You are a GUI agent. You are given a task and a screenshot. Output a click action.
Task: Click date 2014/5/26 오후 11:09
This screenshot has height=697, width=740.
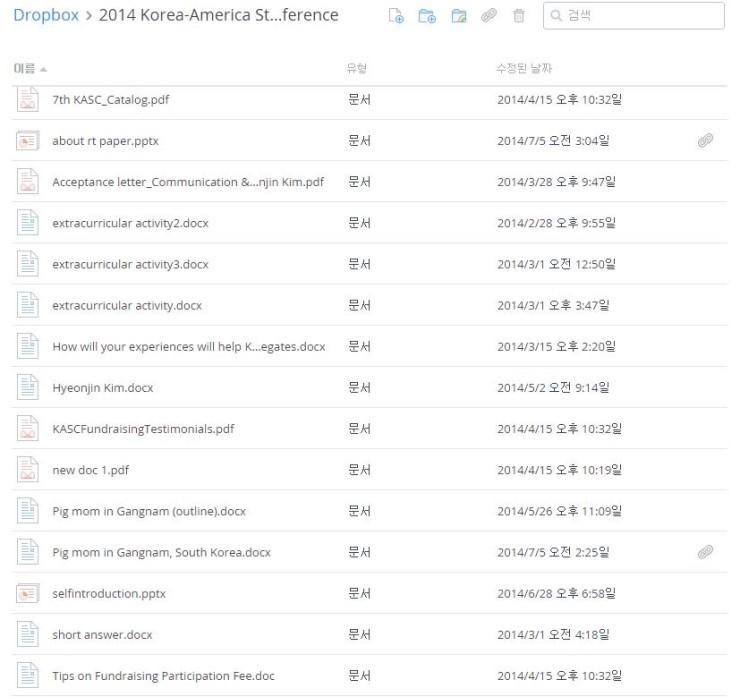[559, 511]
